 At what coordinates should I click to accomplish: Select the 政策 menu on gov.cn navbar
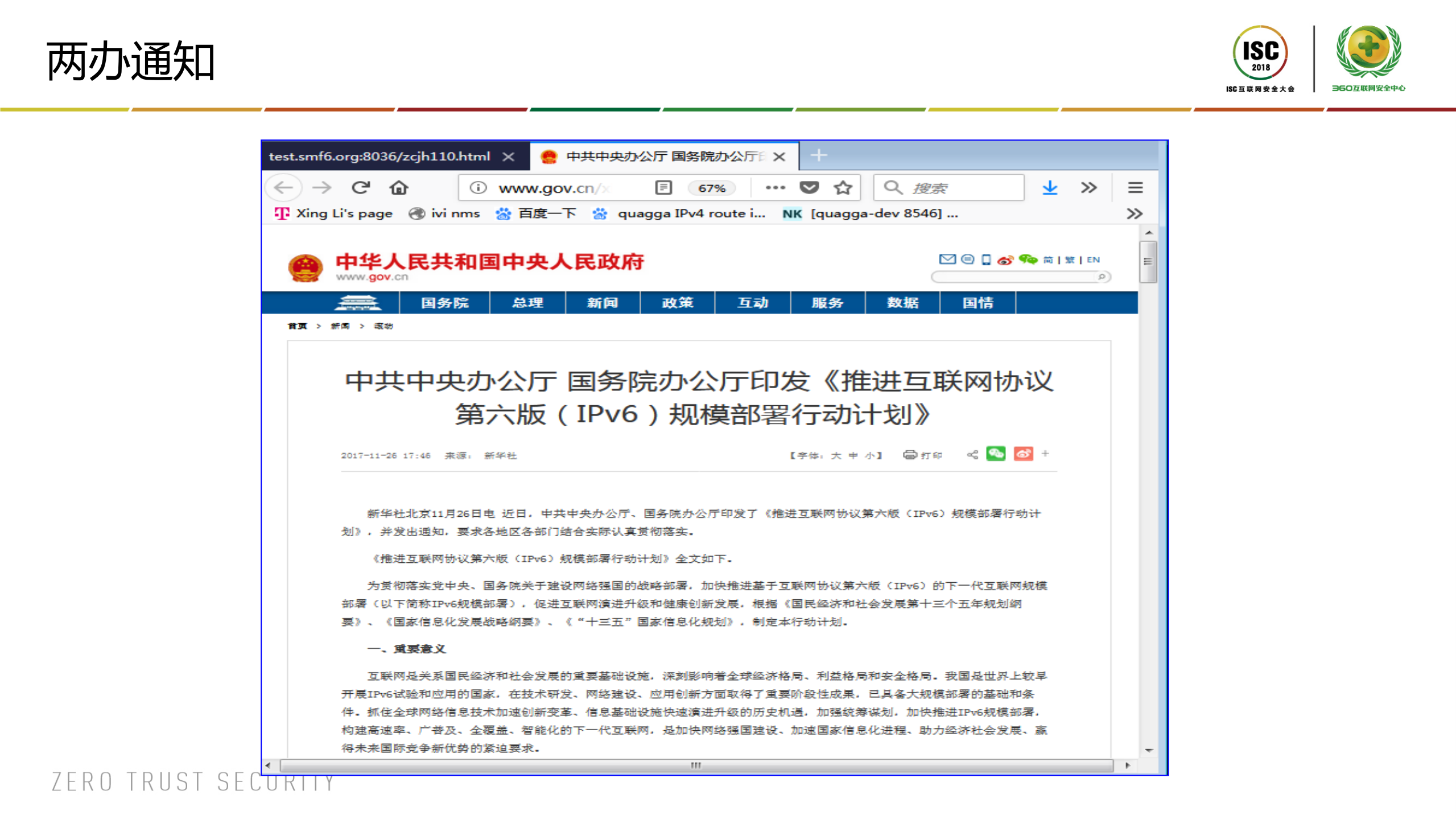(x=677, y=303)
